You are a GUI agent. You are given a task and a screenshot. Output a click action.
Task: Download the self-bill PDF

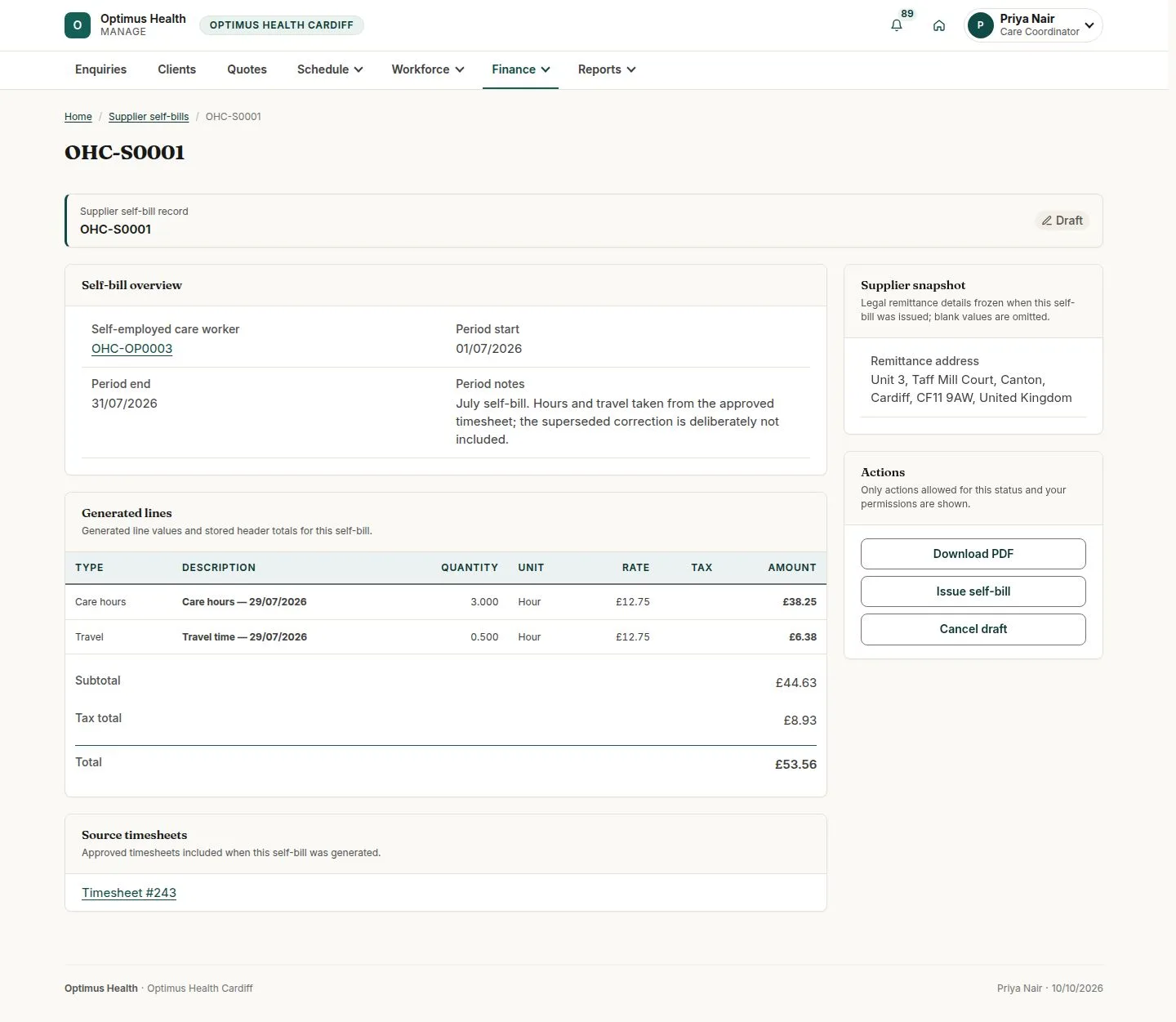pos(973,554)
